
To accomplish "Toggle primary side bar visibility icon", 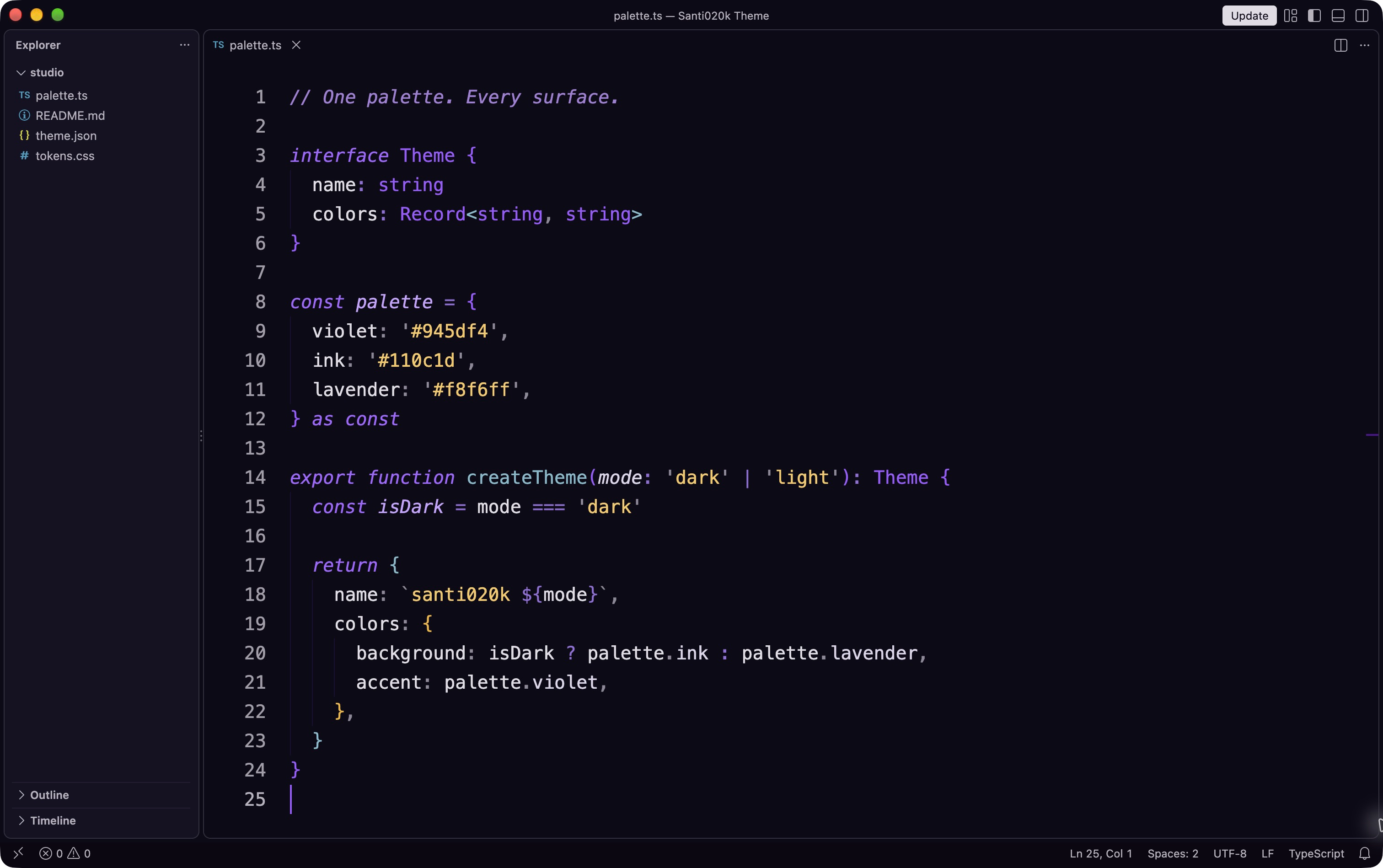I will [1314, 16].
